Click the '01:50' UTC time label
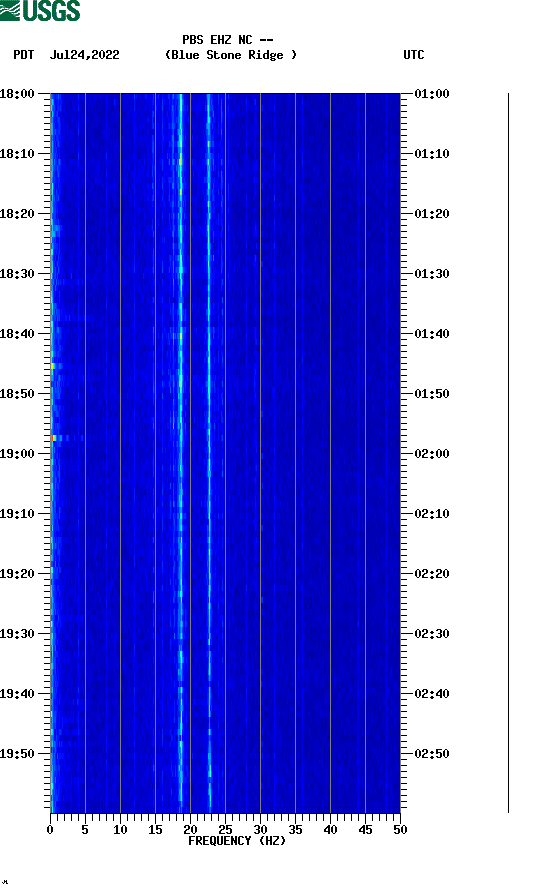Viewport: 552px width, 893px height. [x=432, y=394]
